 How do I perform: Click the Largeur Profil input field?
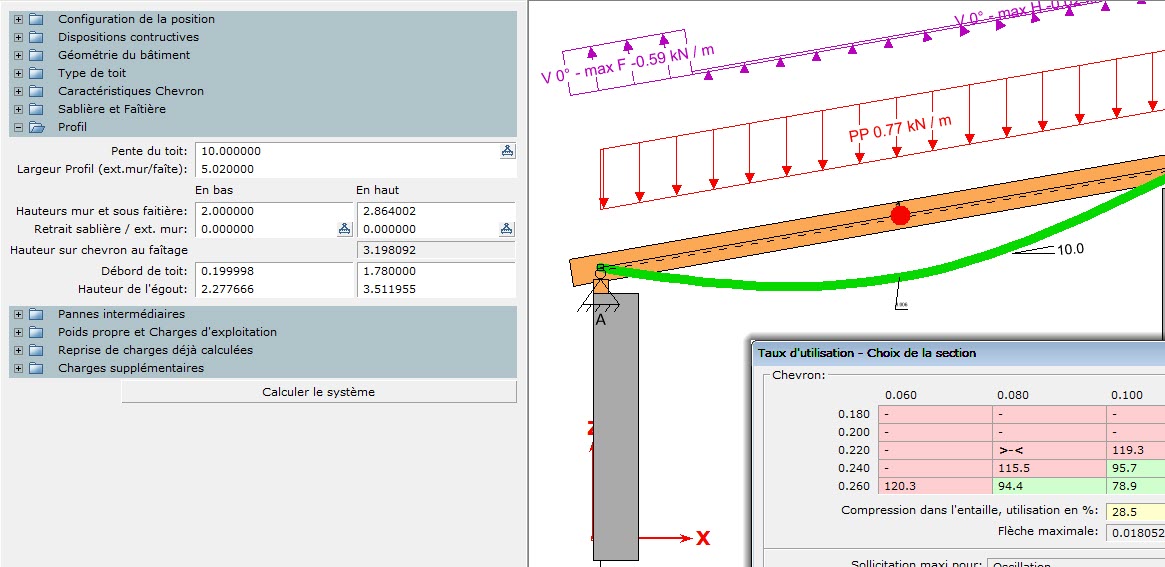[x=355, y=169]
